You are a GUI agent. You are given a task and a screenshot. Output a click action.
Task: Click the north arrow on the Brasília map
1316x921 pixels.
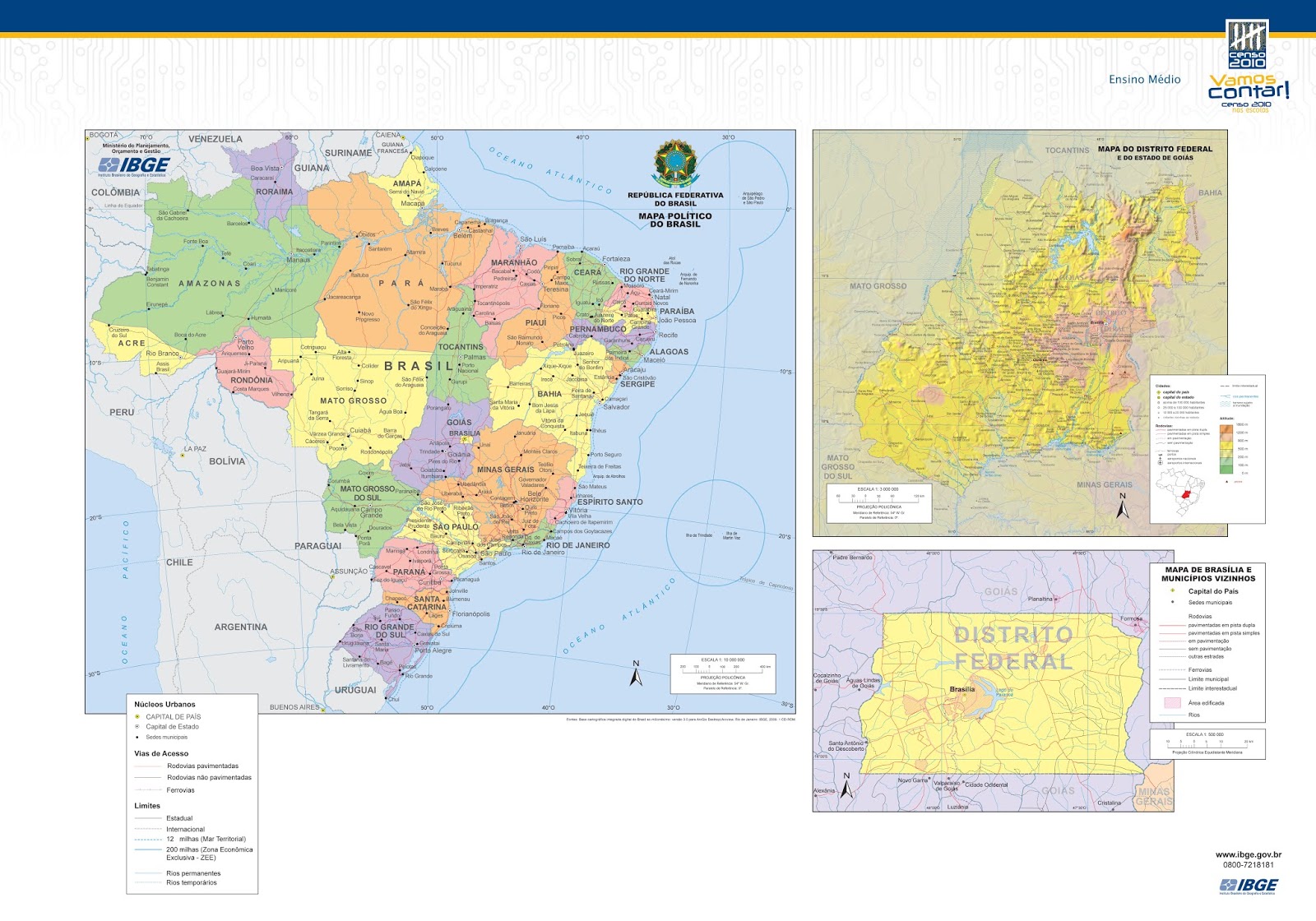846,786
